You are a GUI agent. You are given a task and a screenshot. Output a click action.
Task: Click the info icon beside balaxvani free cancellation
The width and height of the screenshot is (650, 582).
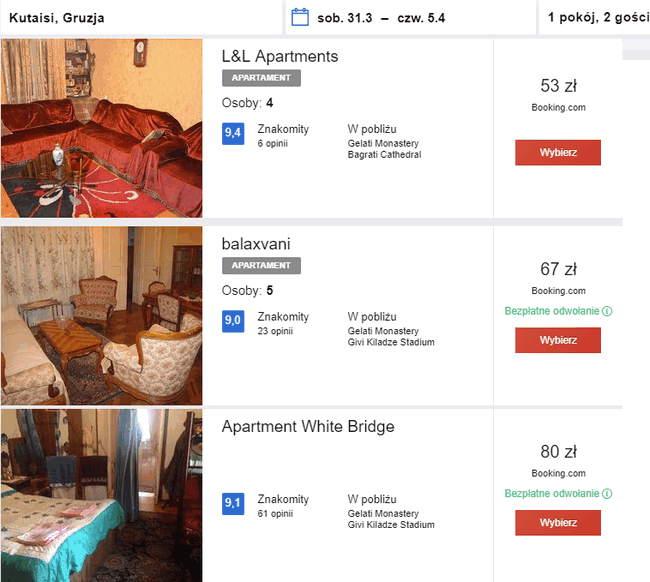[x=607, y=311]
